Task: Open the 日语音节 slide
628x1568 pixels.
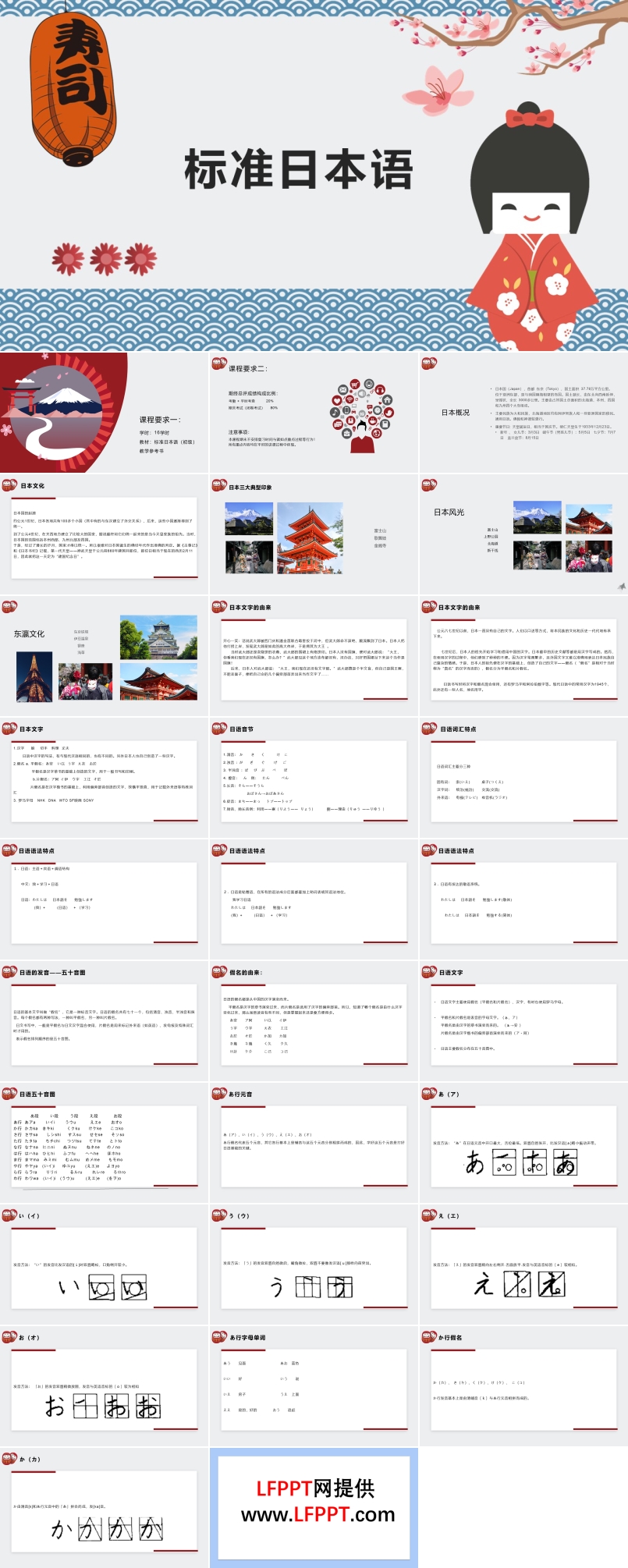Action: (x=314, y=778)
